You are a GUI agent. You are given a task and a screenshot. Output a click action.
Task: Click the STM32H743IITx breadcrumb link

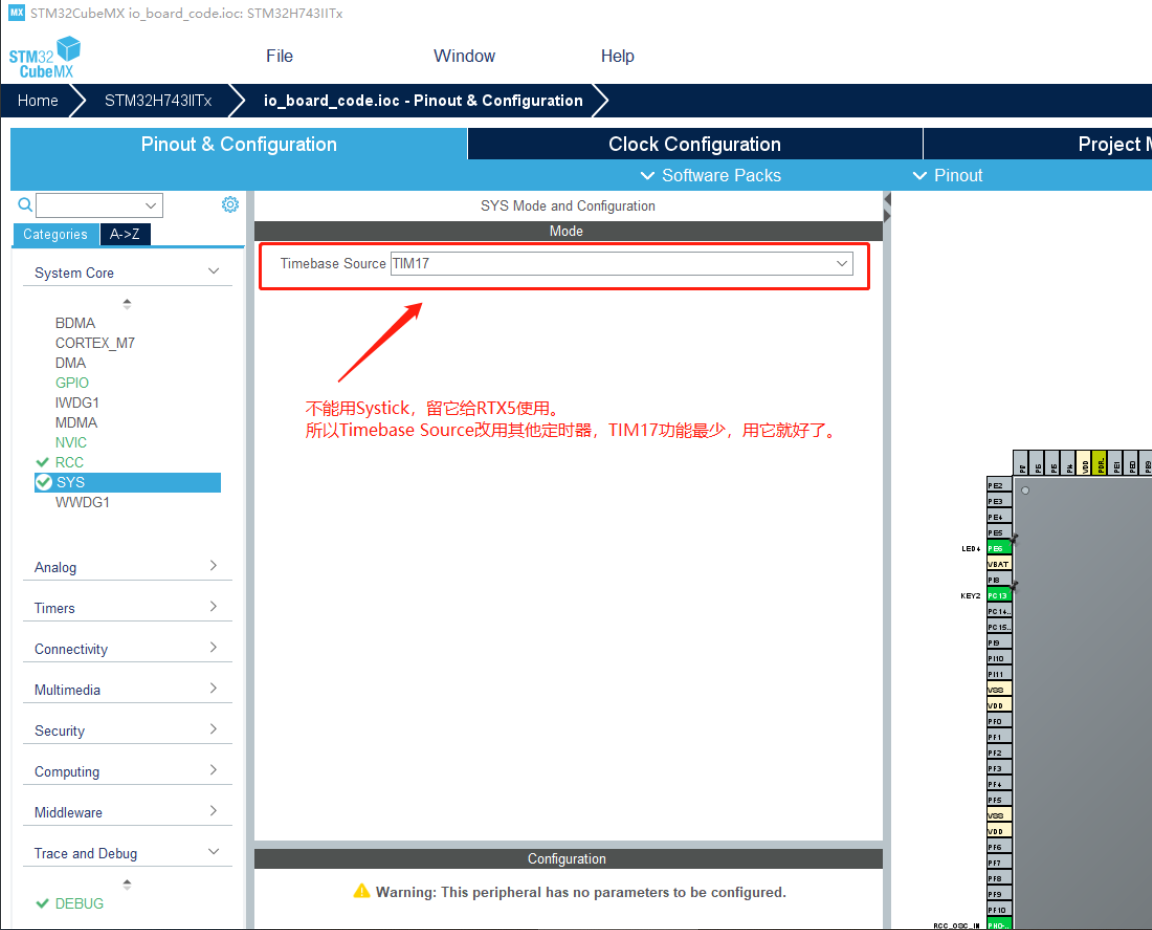156,100
